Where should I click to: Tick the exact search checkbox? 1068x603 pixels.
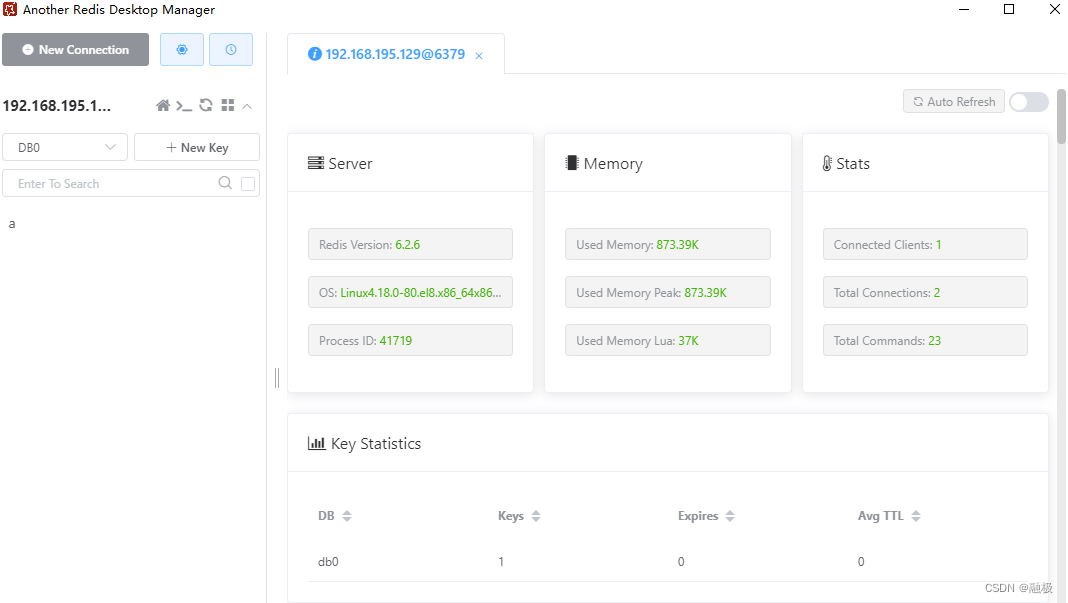[248, 183]
